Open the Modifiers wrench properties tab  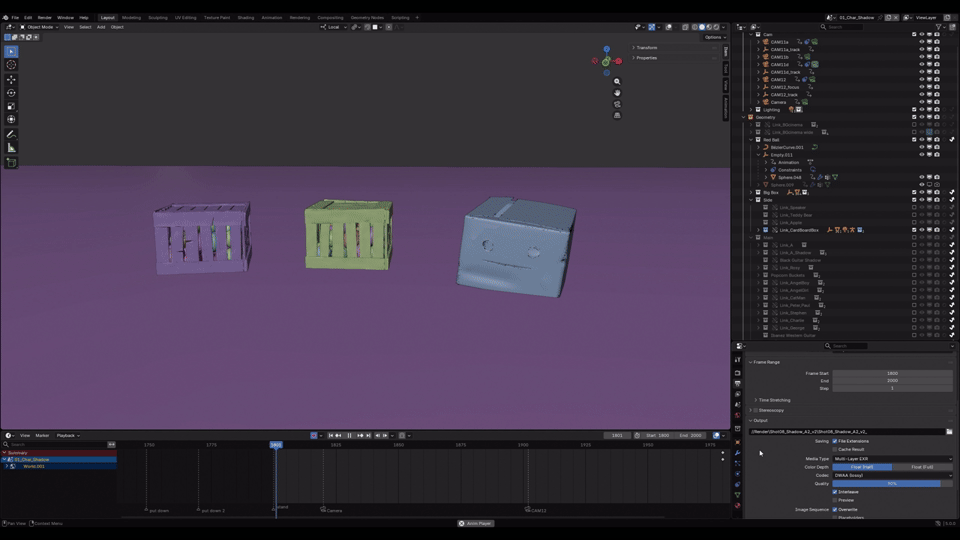click(738, 453)
